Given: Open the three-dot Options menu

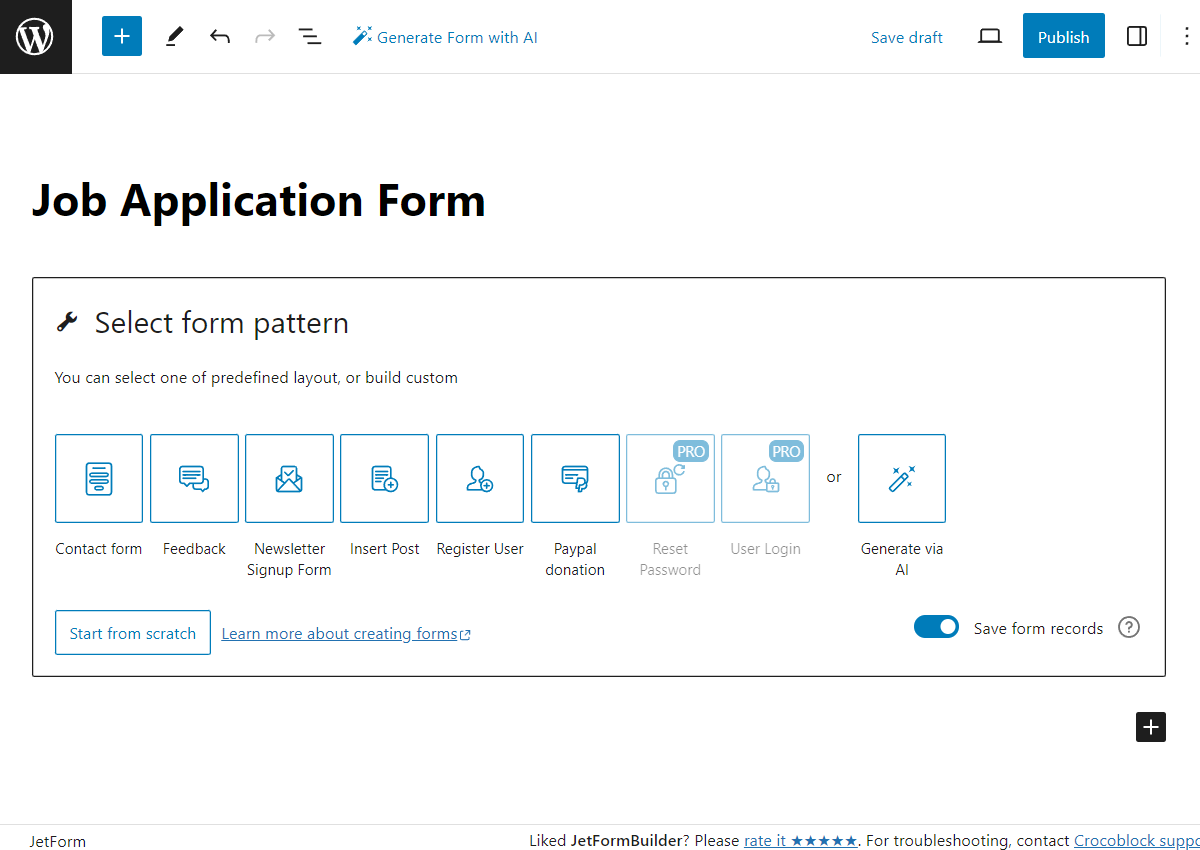Looking at the screenshot, I should point(1186,36).
